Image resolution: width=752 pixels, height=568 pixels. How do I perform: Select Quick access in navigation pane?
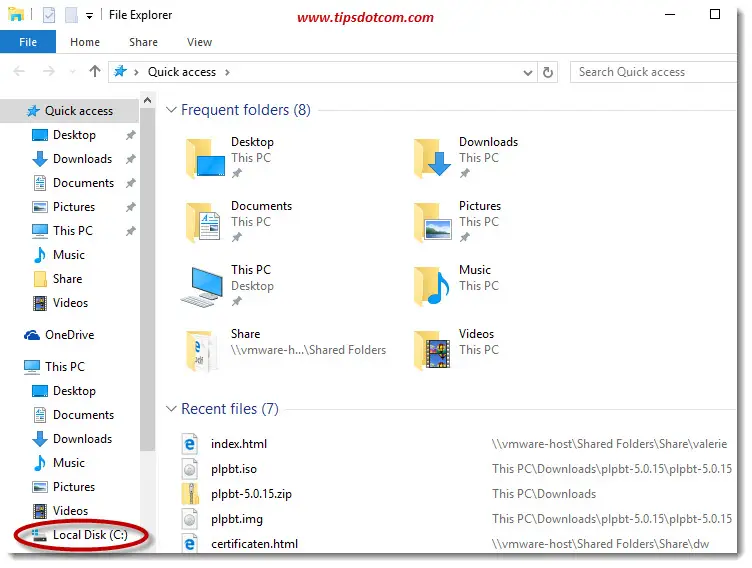pyautogui.click(x=70, y=111)
